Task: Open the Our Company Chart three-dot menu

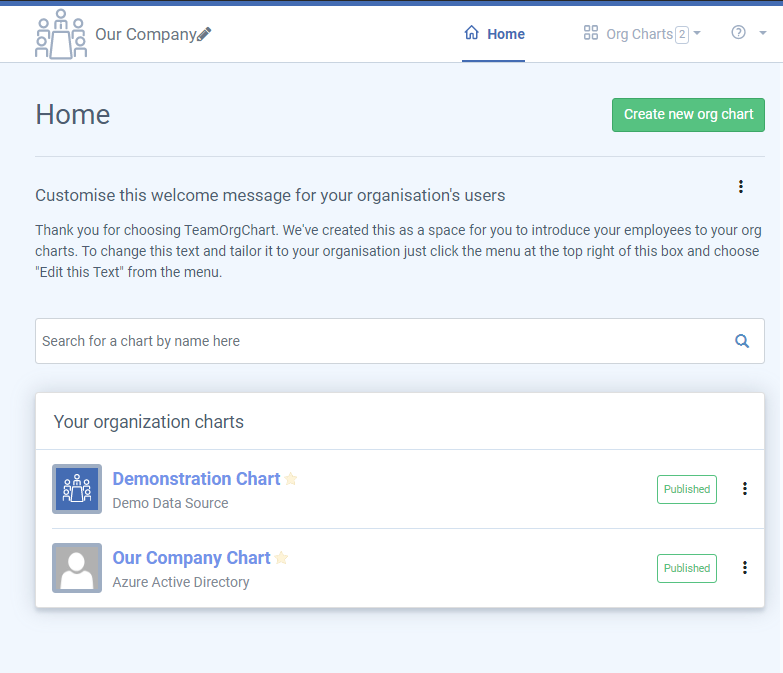Action: pos(745,568)
